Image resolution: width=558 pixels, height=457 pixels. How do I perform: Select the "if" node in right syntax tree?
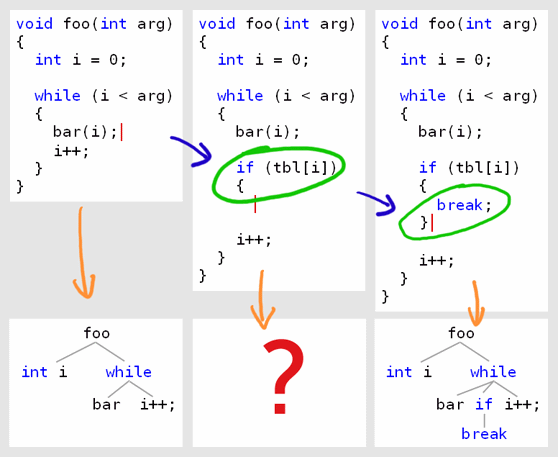(484, 404)
